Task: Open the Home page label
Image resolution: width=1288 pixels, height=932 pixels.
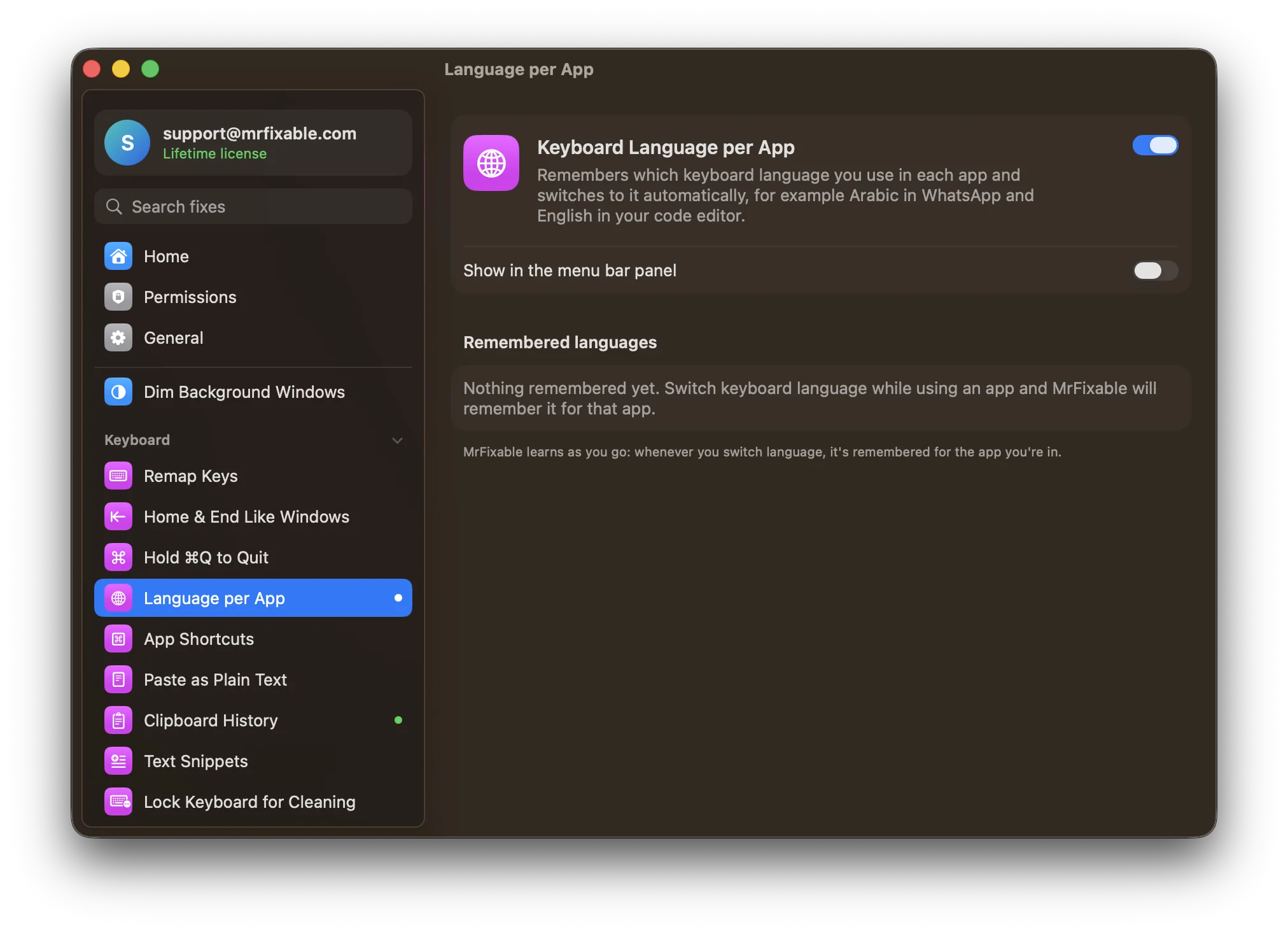Action: click(x=166, y=256)
